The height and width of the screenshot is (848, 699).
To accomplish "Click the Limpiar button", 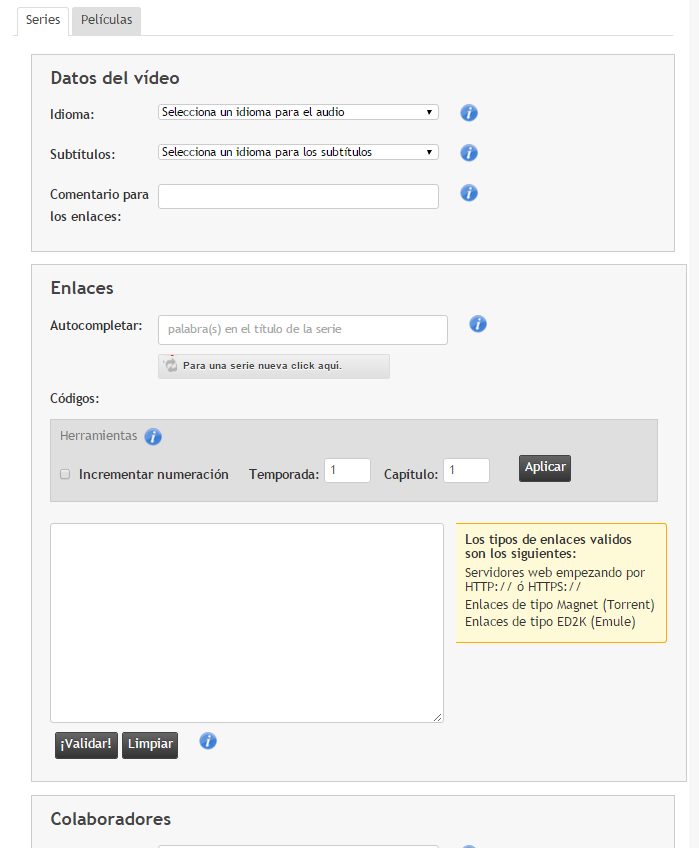I will (x=150, y=745).
